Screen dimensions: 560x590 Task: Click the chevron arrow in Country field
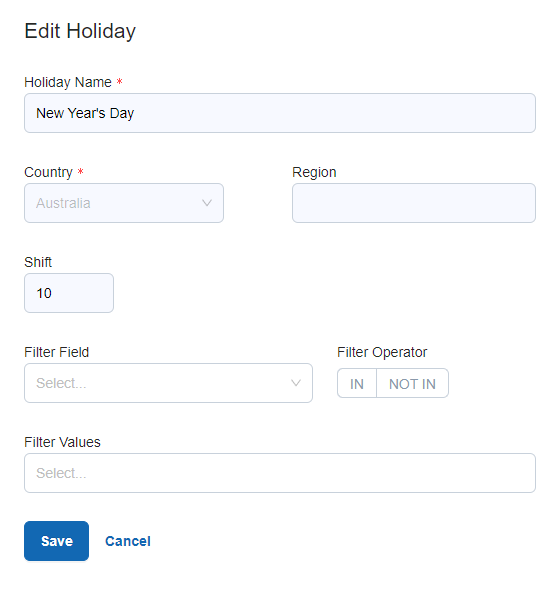click(x=207, y=203)
